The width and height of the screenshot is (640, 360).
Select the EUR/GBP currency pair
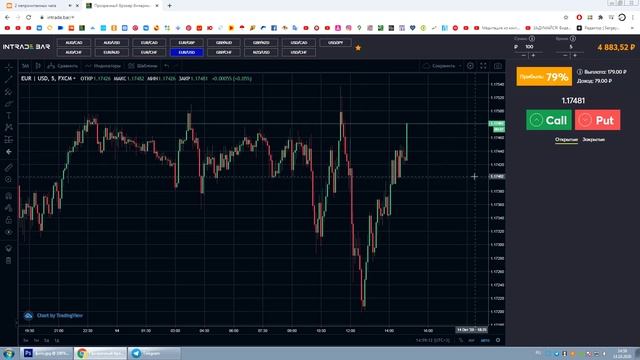(186, 42)
